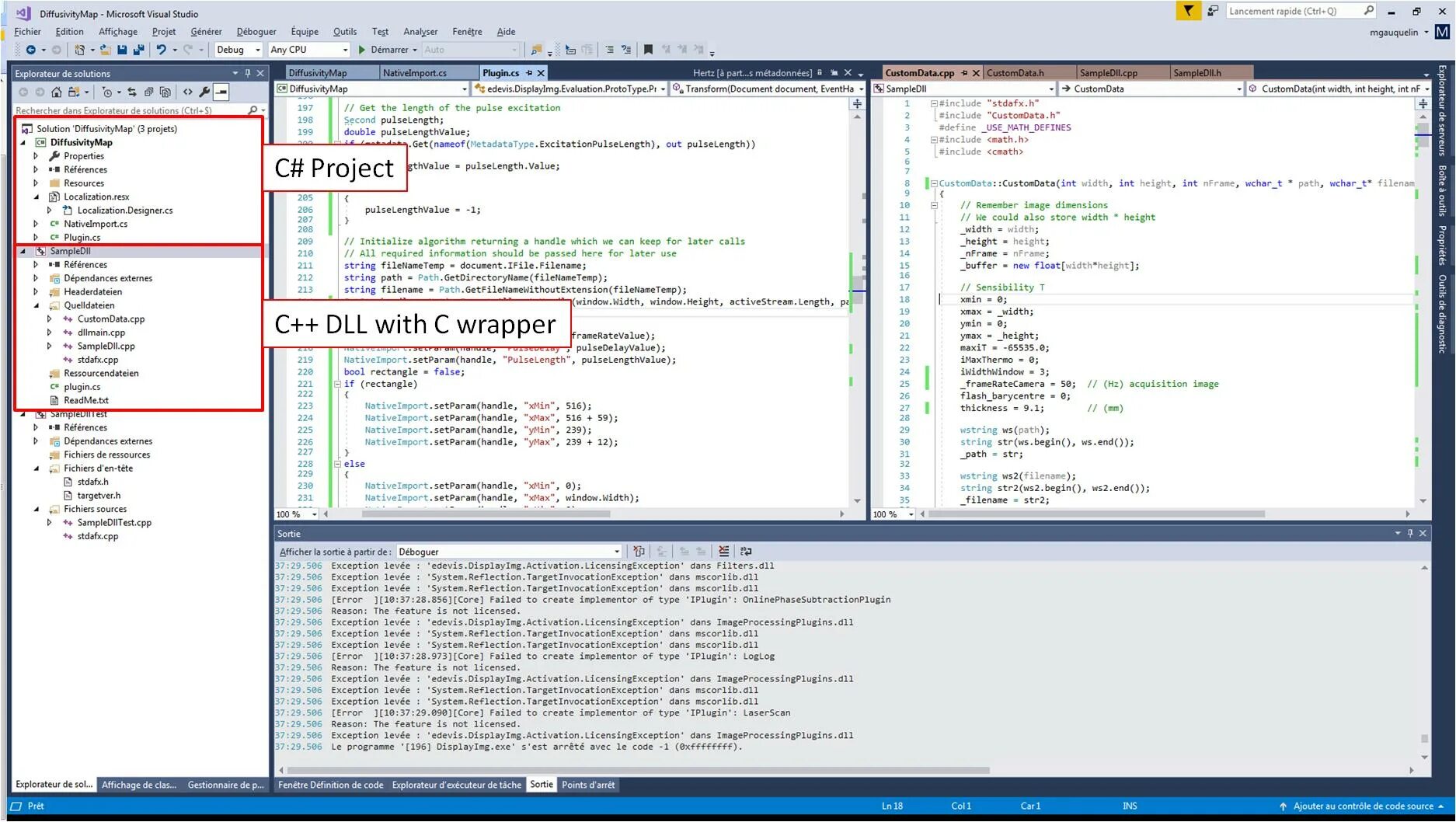Click Sync with Active Document icon
This screenshot has width=1456, height=822.
tap(131, 92)
